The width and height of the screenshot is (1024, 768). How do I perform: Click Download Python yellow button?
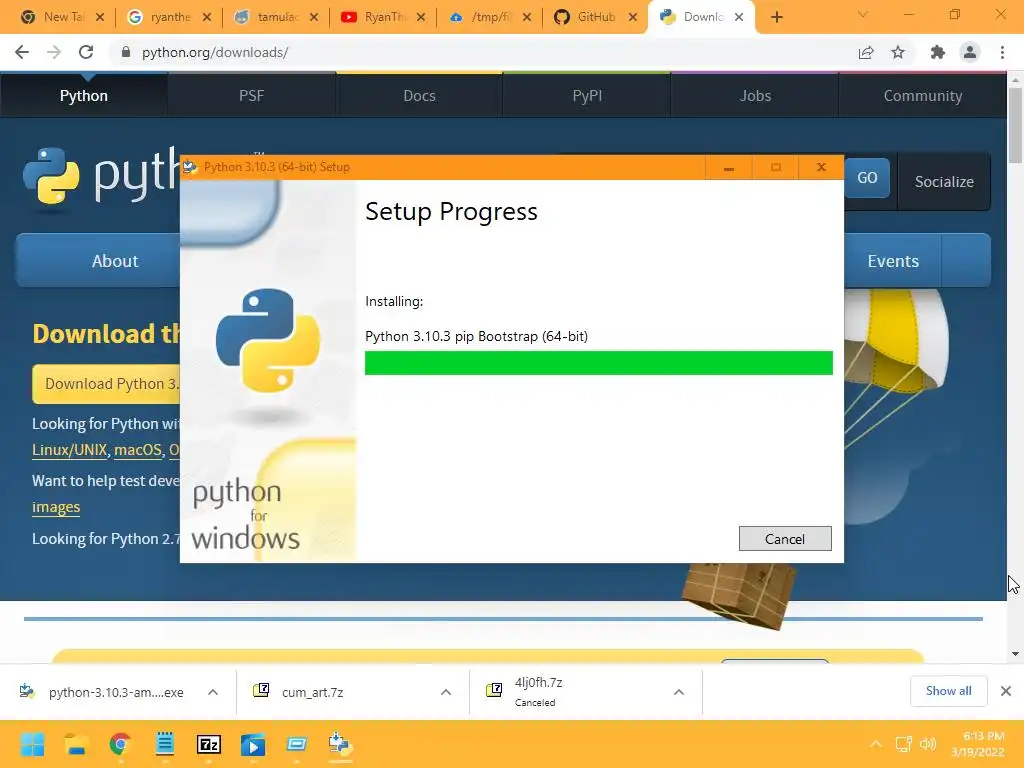106,384
